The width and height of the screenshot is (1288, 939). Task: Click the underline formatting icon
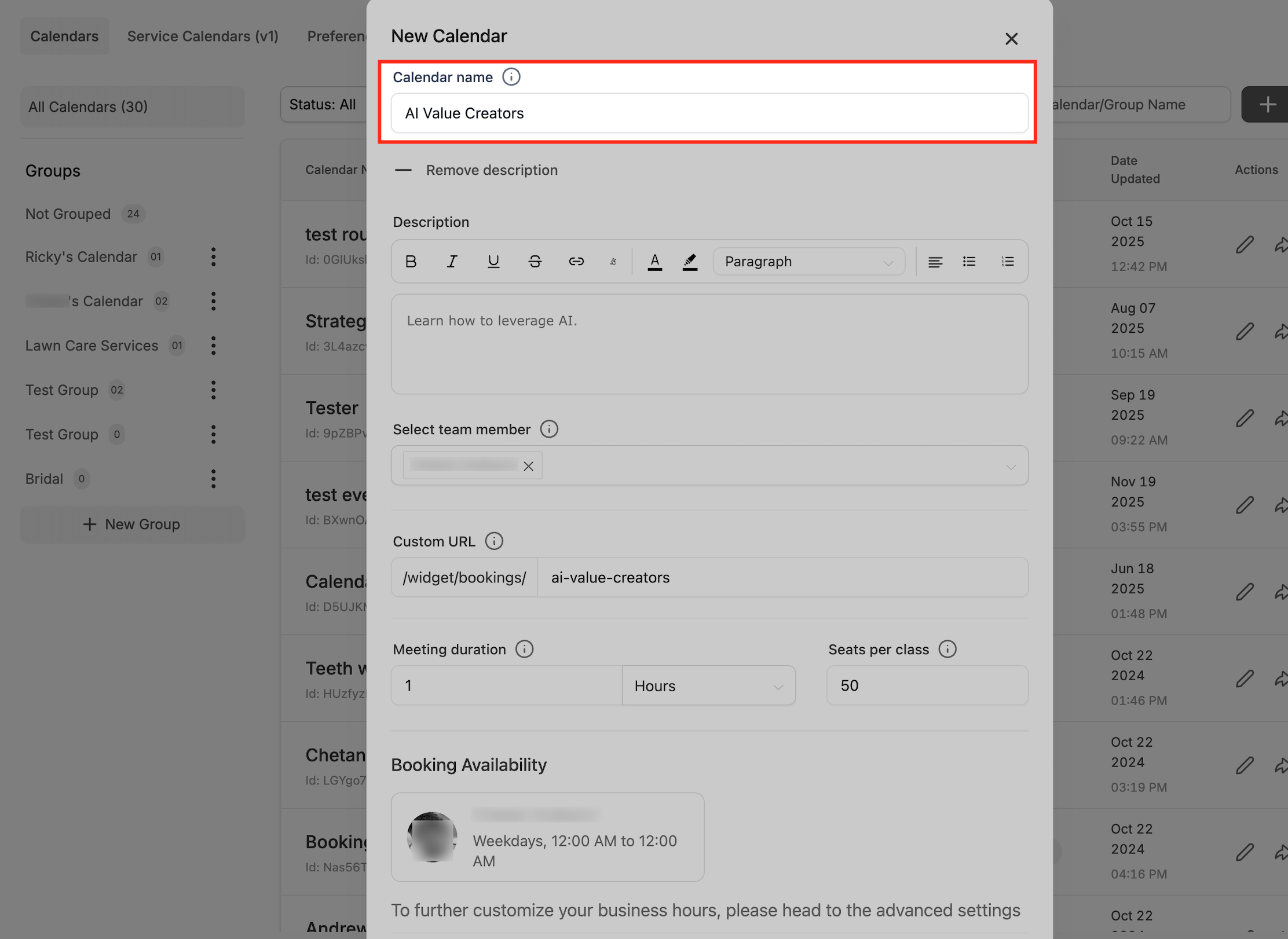pos(493,262)
